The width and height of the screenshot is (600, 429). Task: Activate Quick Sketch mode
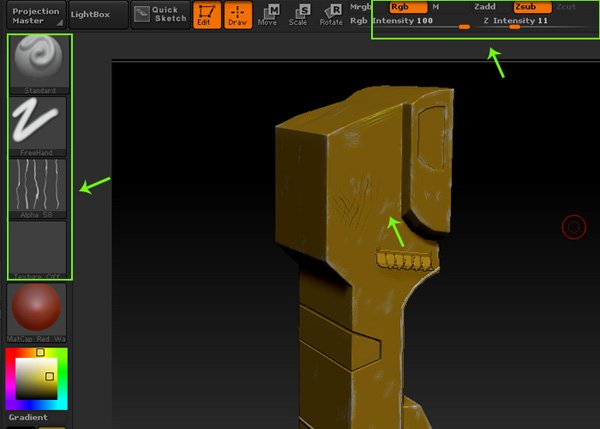coord(161,15)
